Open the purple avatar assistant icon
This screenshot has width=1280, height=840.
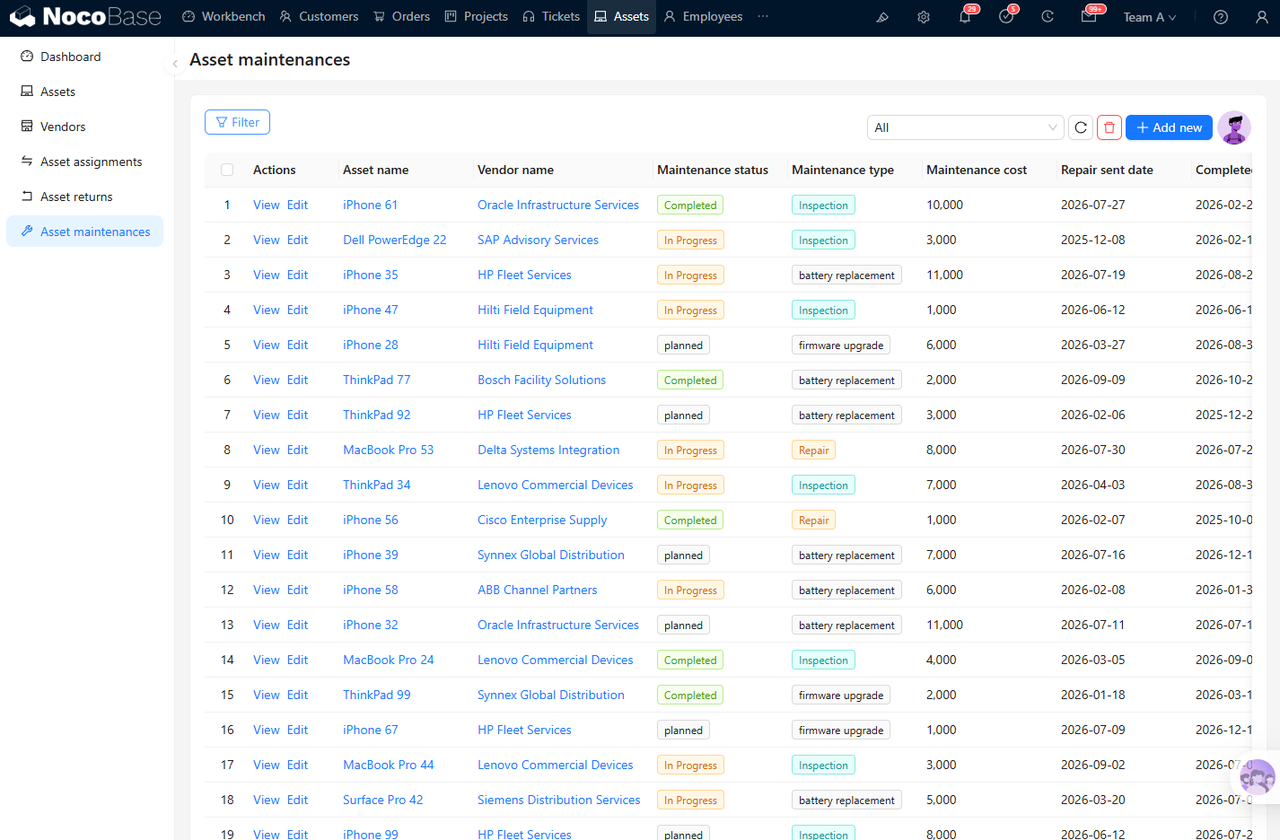pyautogui.click(x=1235, y=128)
